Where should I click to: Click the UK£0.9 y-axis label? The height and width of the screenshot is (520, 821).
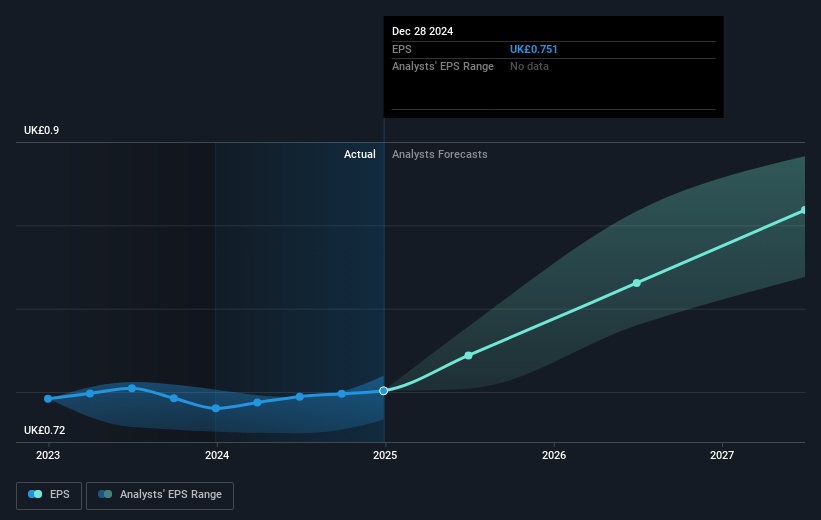(x=41, y=130)
